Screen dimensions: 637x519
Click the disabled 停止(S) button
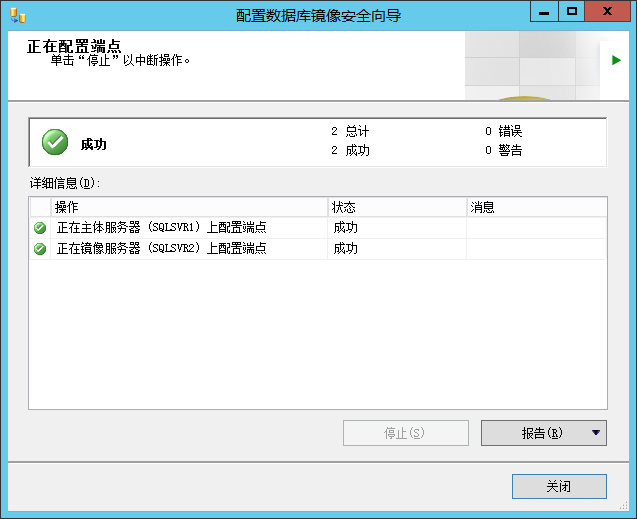click(405, 433)
